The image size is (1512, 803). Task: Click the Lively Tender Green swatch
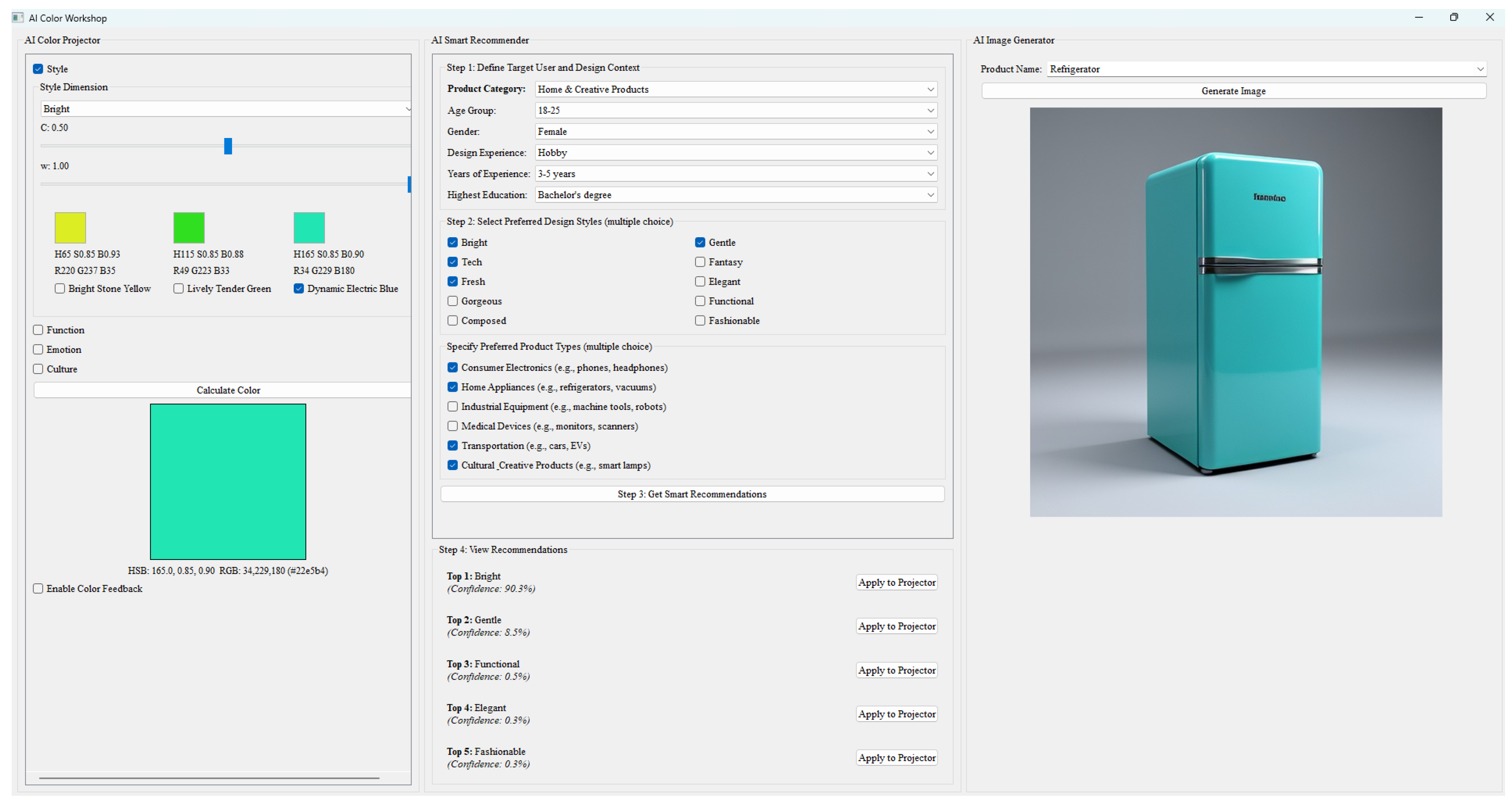pos(188,228)
